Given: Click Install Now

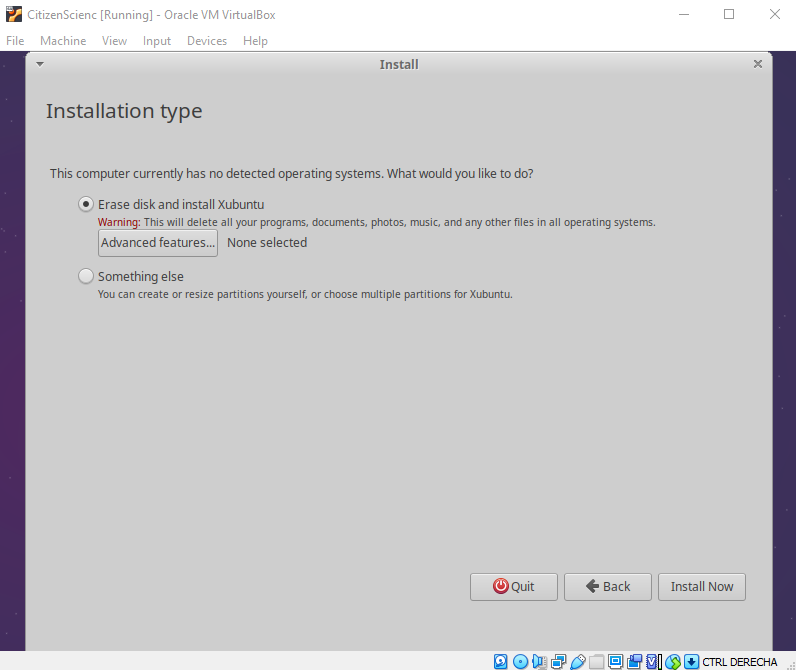Looking at the screenshot, I should click(x=702, y=587).
